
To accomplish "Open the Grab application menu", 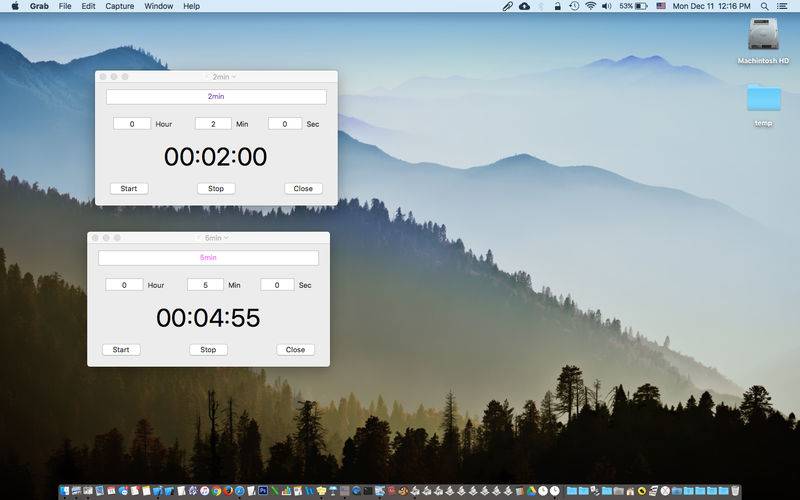I will pyautogui.click(x=39, y=6).
